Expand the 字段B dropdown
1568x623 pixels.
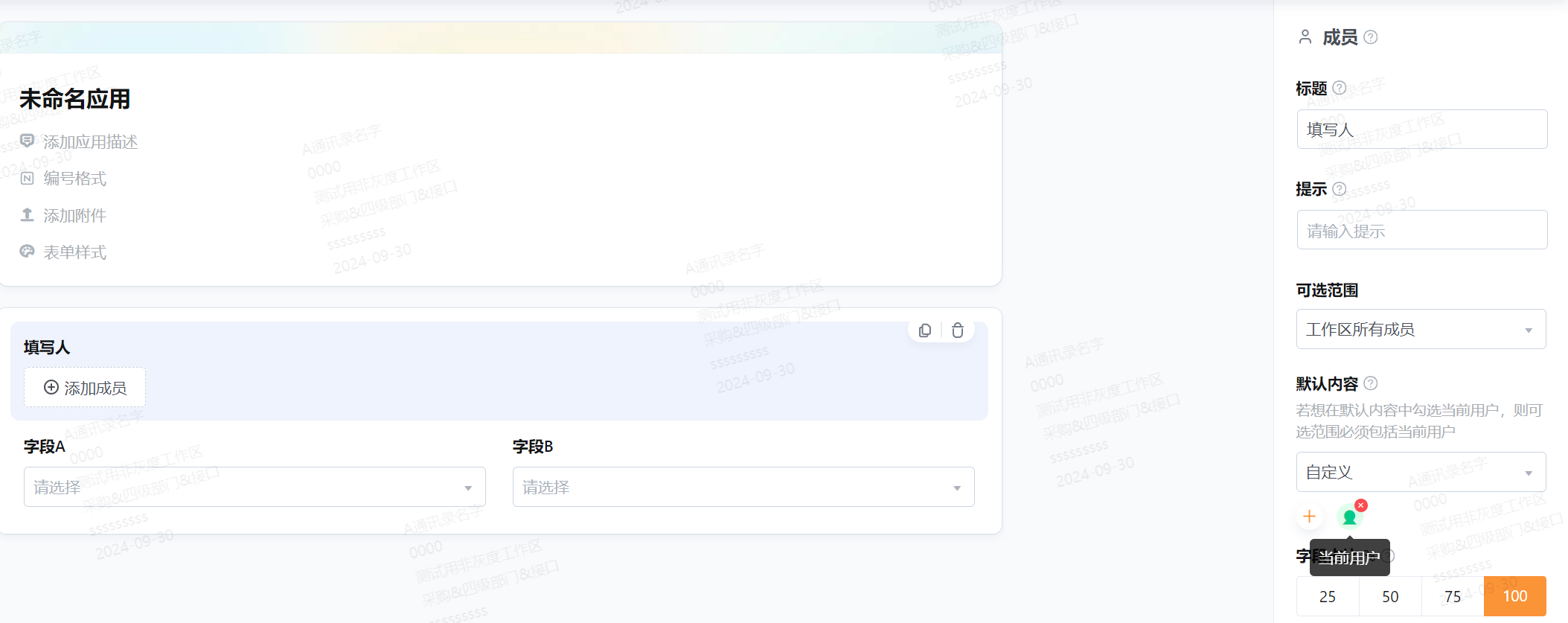pos(743,487)
